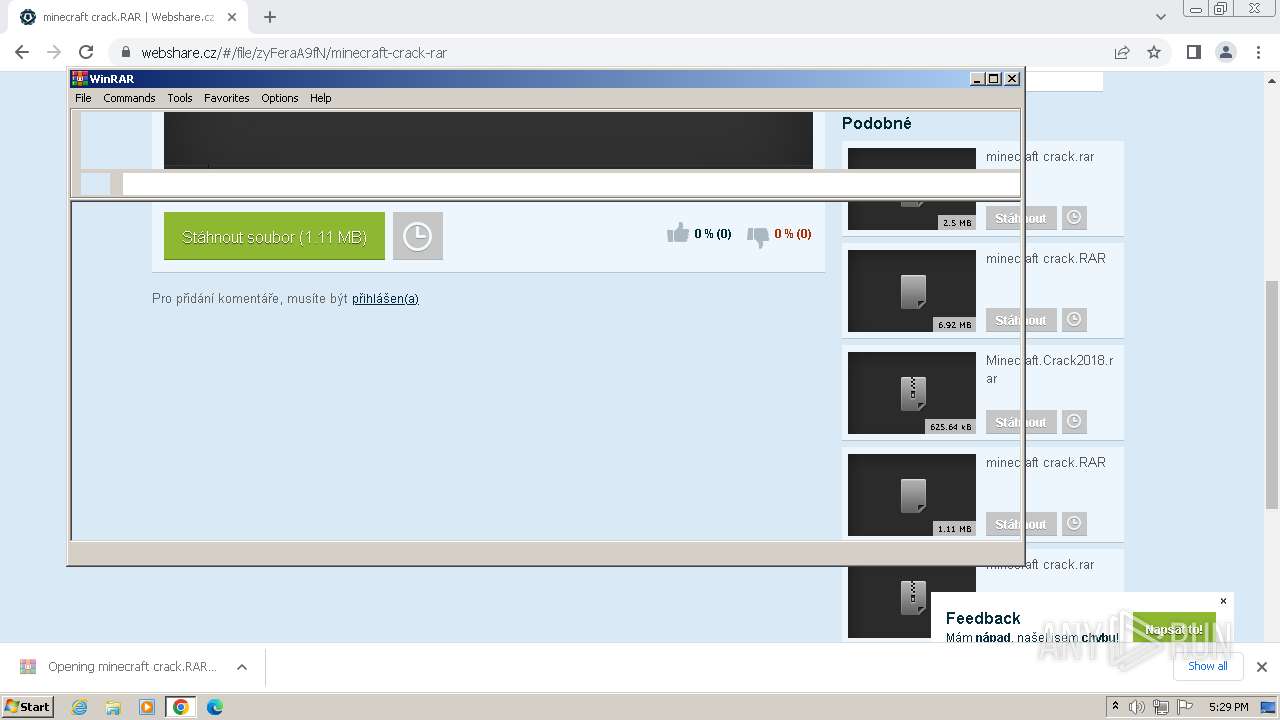Open Windows Media Player from the taskbar
Screen dimensions: 1280x720
(x=147, y=707)
